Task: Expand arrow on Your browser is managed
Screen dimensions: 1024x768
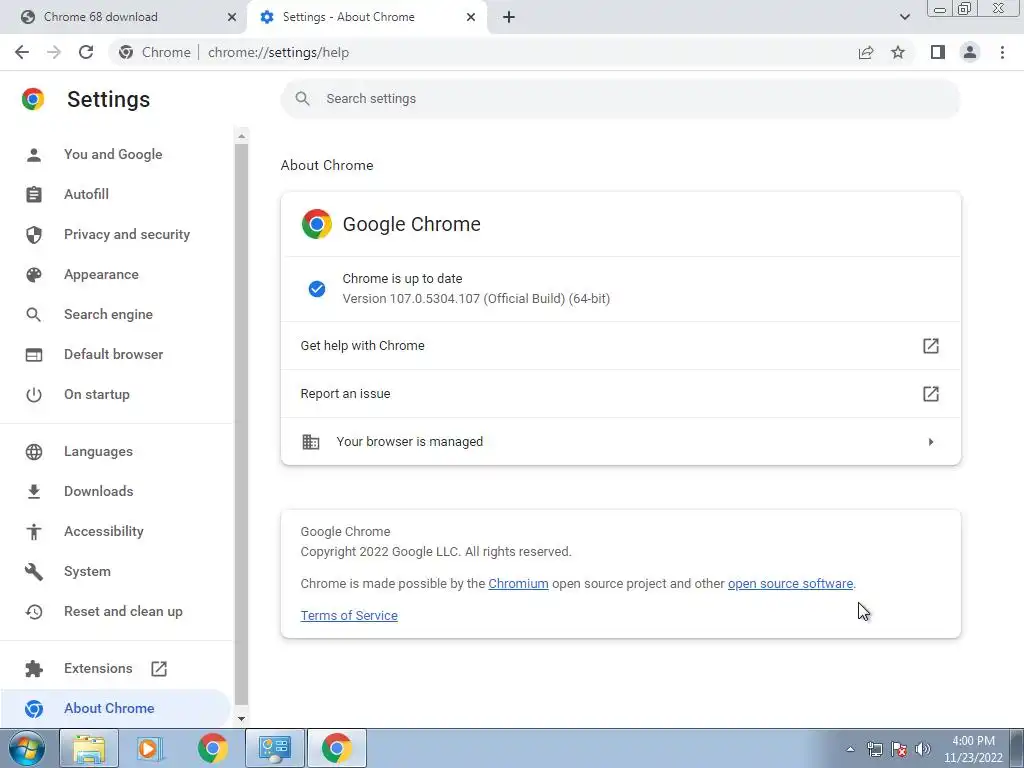Action: pos(931,442)
